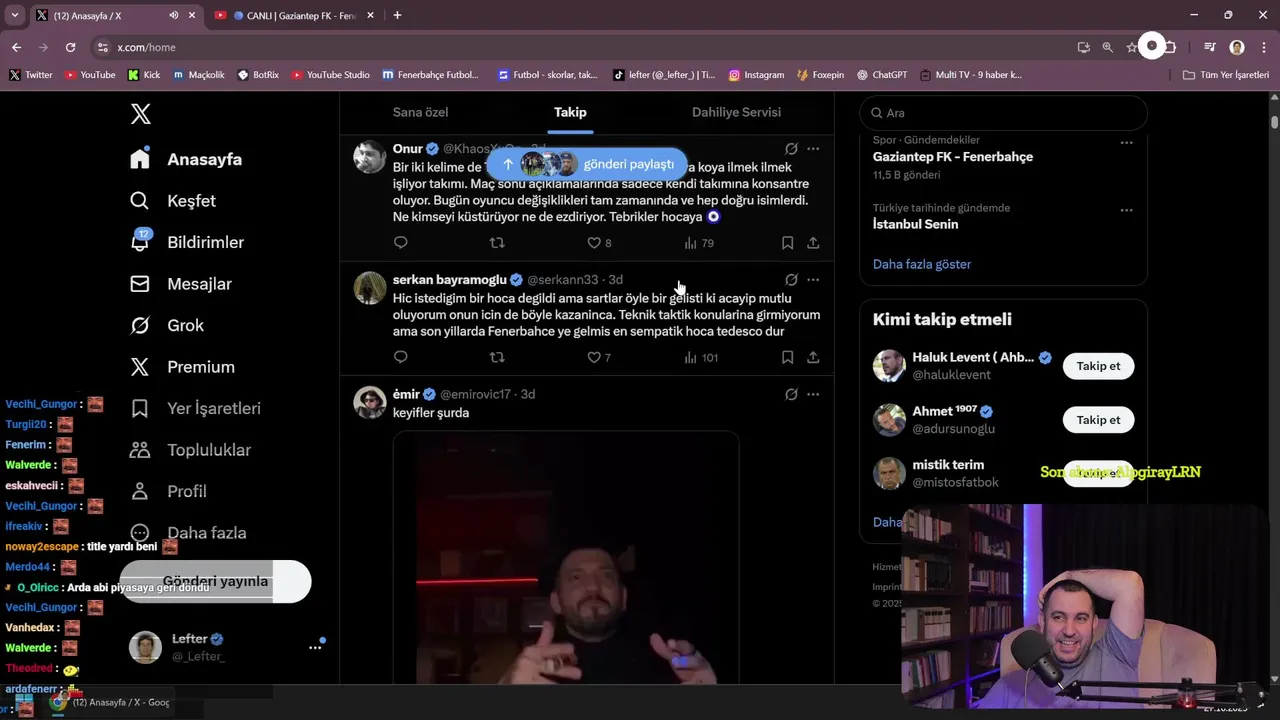Open émir's video thumbnail
The image size is (1280, 720).
[566, 558]
